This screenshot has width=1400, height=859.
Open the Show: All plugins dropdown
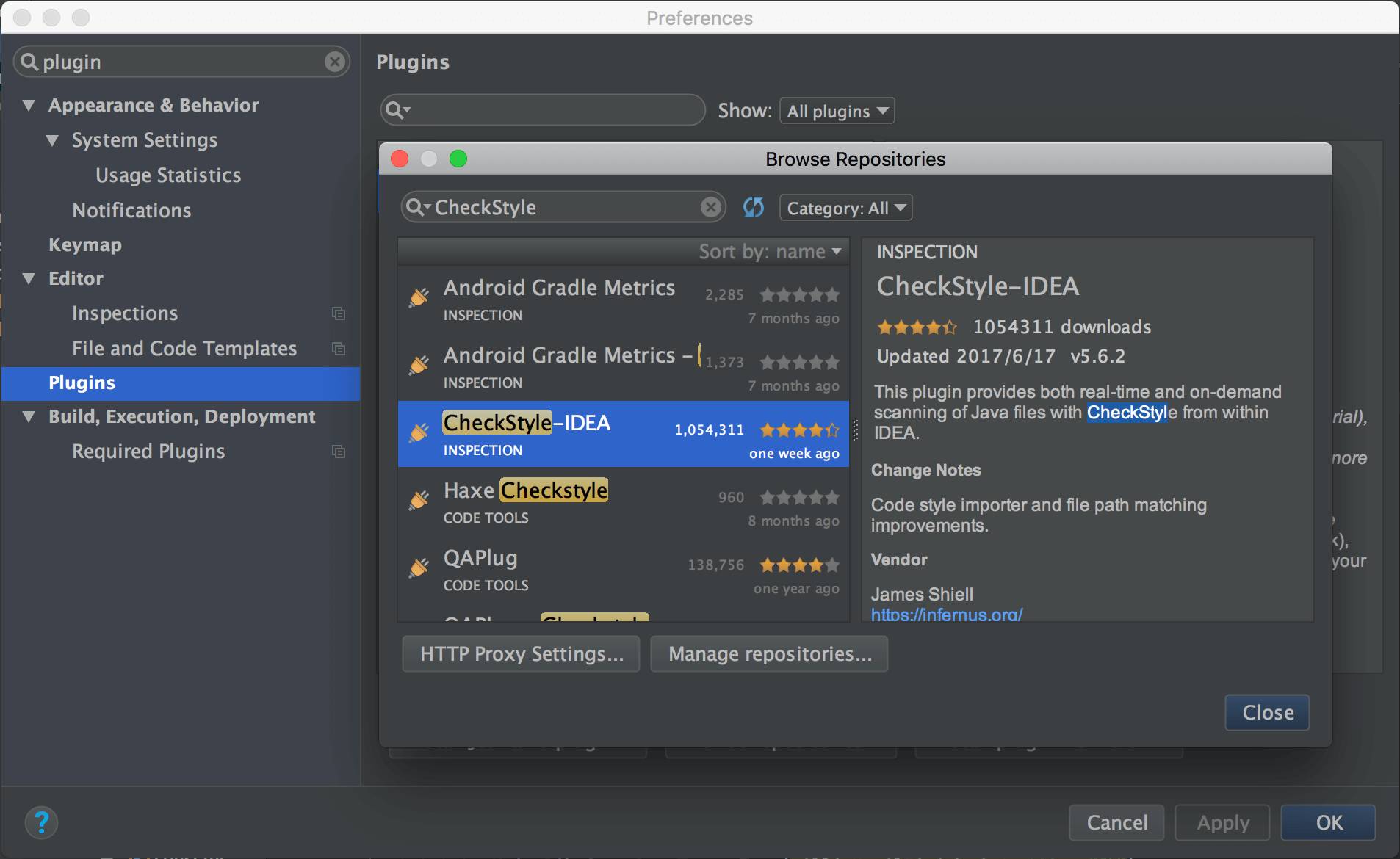pos(837,111)
